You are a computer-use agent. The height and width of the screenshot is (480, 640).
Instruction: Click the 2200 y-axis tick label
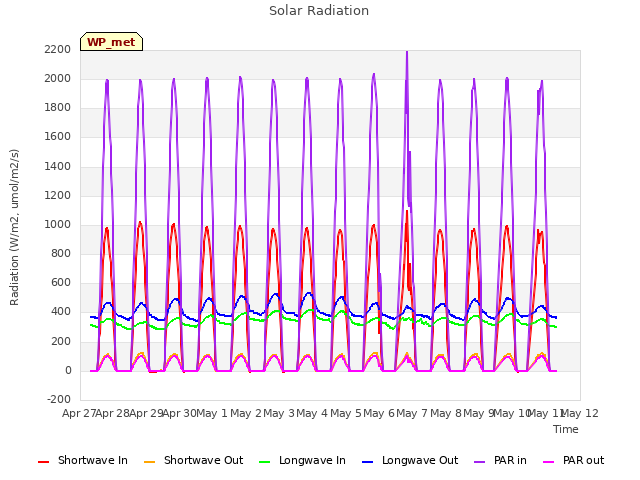click(x=58, y=49)
